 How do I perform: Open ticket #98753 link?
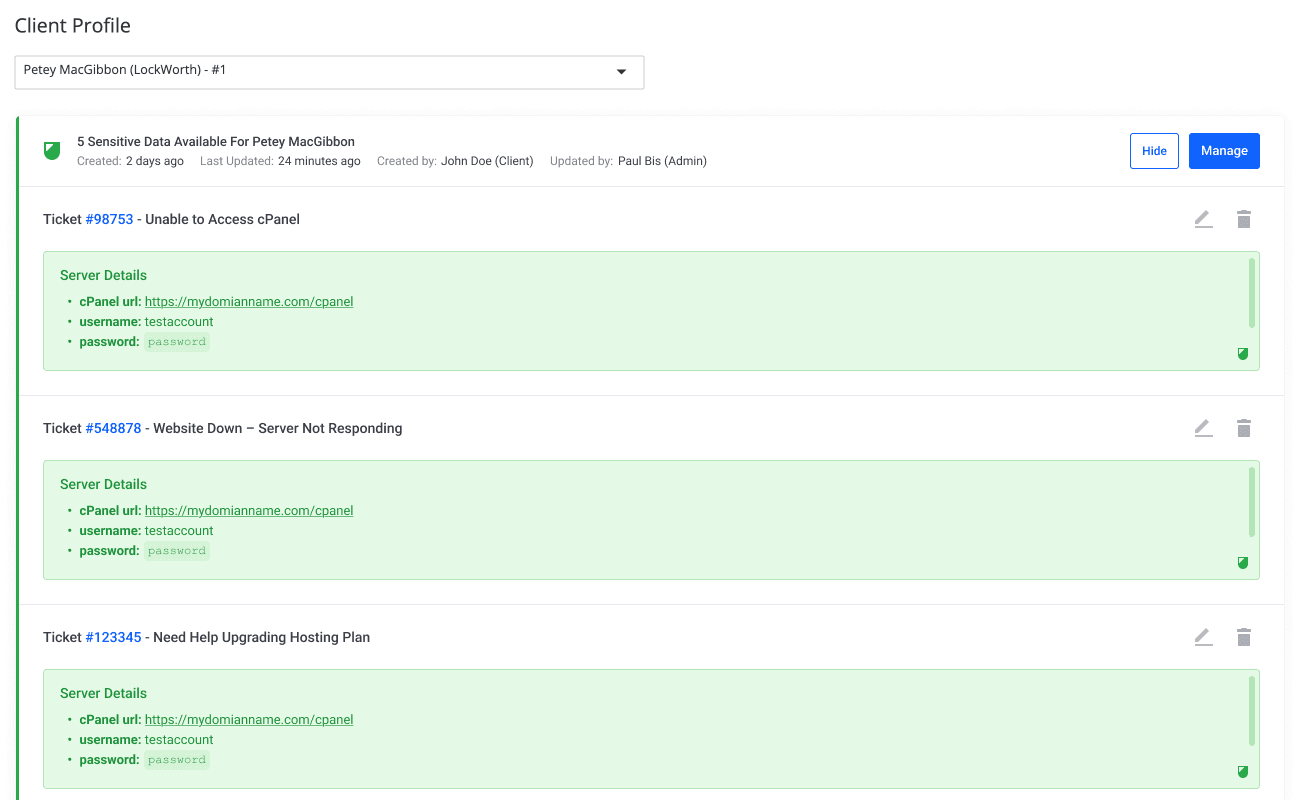pyautogui.click(x=109, y=219)
